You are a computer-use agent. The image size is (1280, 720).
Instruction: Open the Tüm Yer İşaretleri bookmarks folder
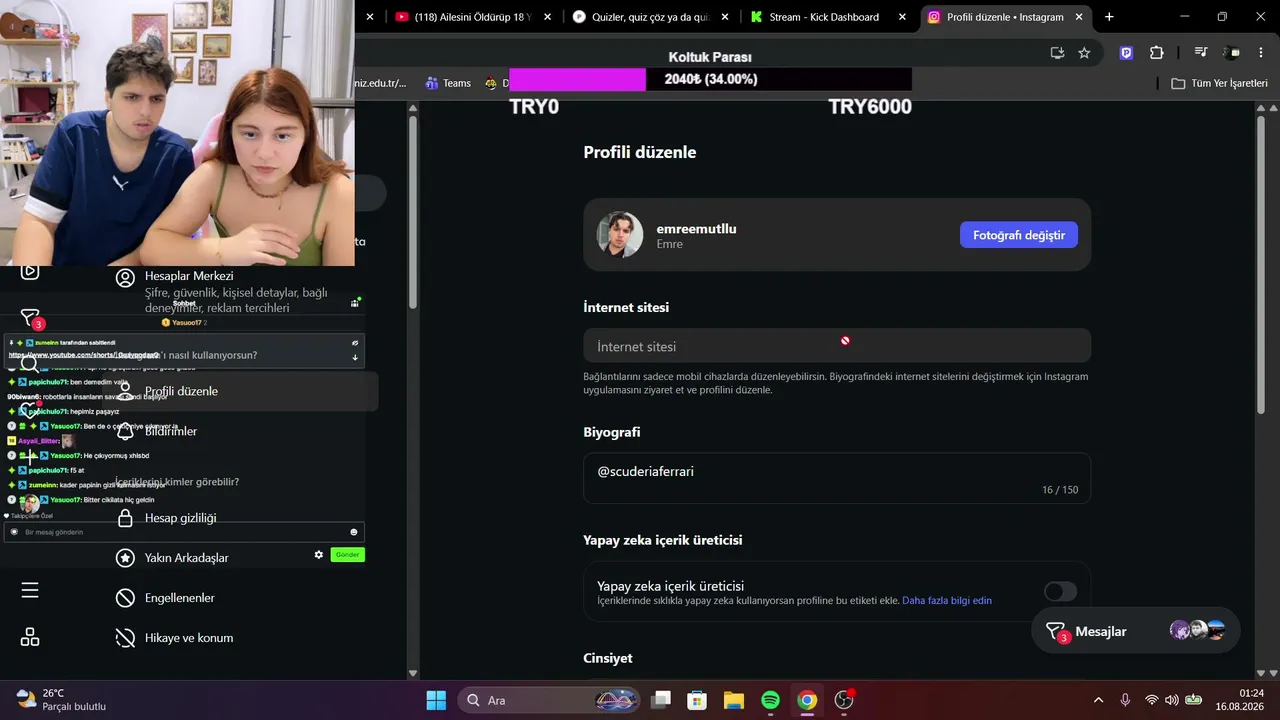tap(1220, 83)
